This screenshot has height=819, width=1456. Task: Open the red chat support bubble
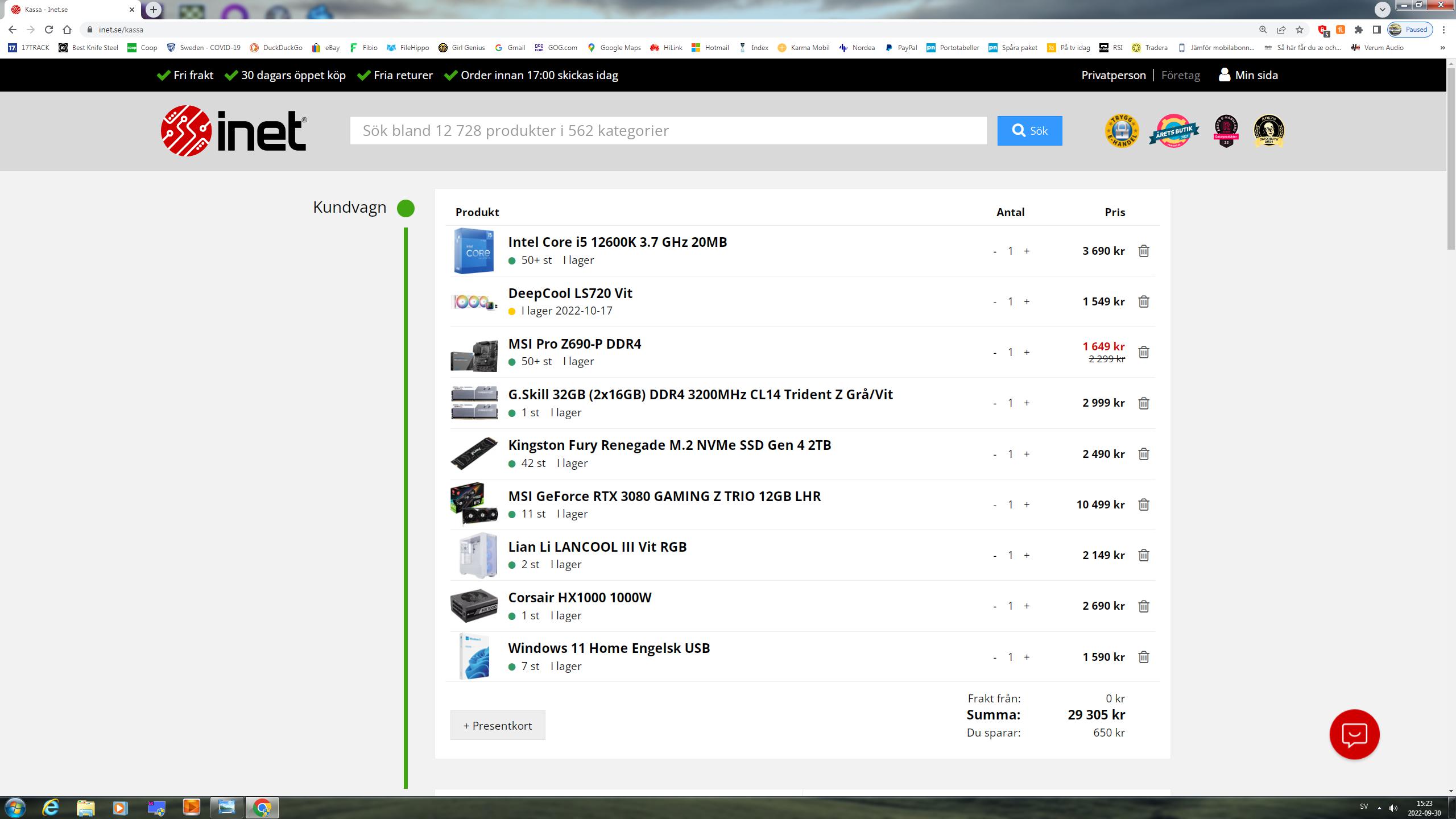point(1354,734)
